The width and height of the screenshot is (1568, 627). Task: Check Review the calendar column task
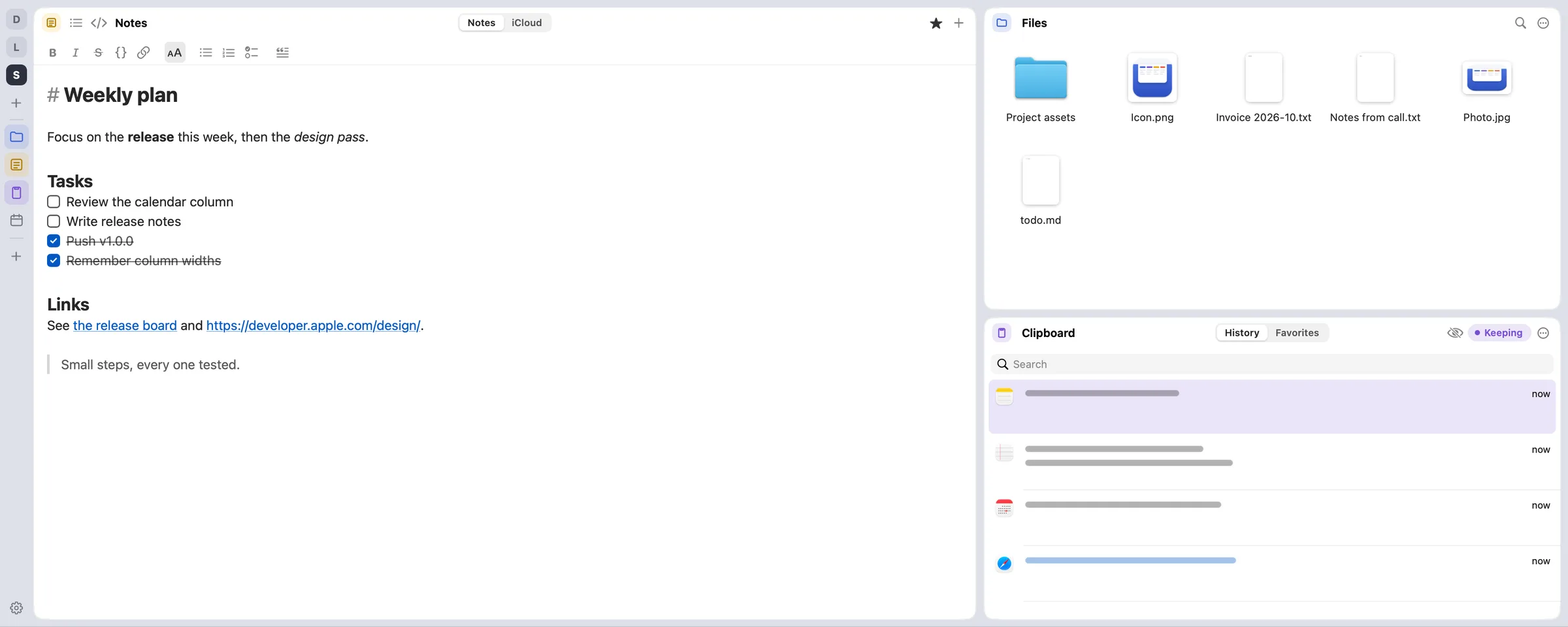point(54,202)
